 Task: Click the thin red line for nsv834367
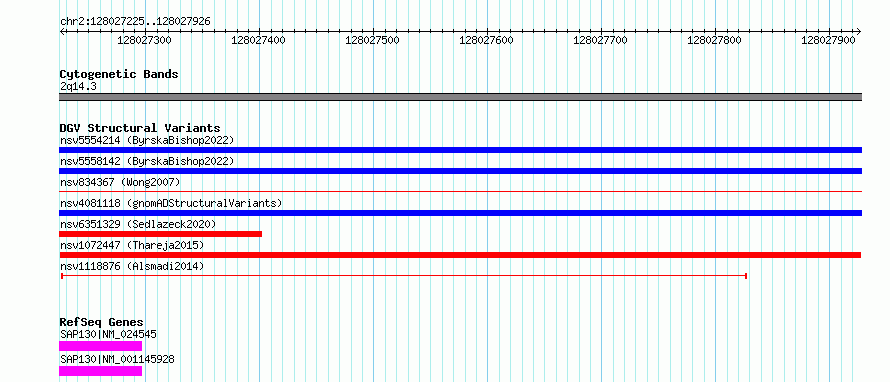click(x=460, y=192)
